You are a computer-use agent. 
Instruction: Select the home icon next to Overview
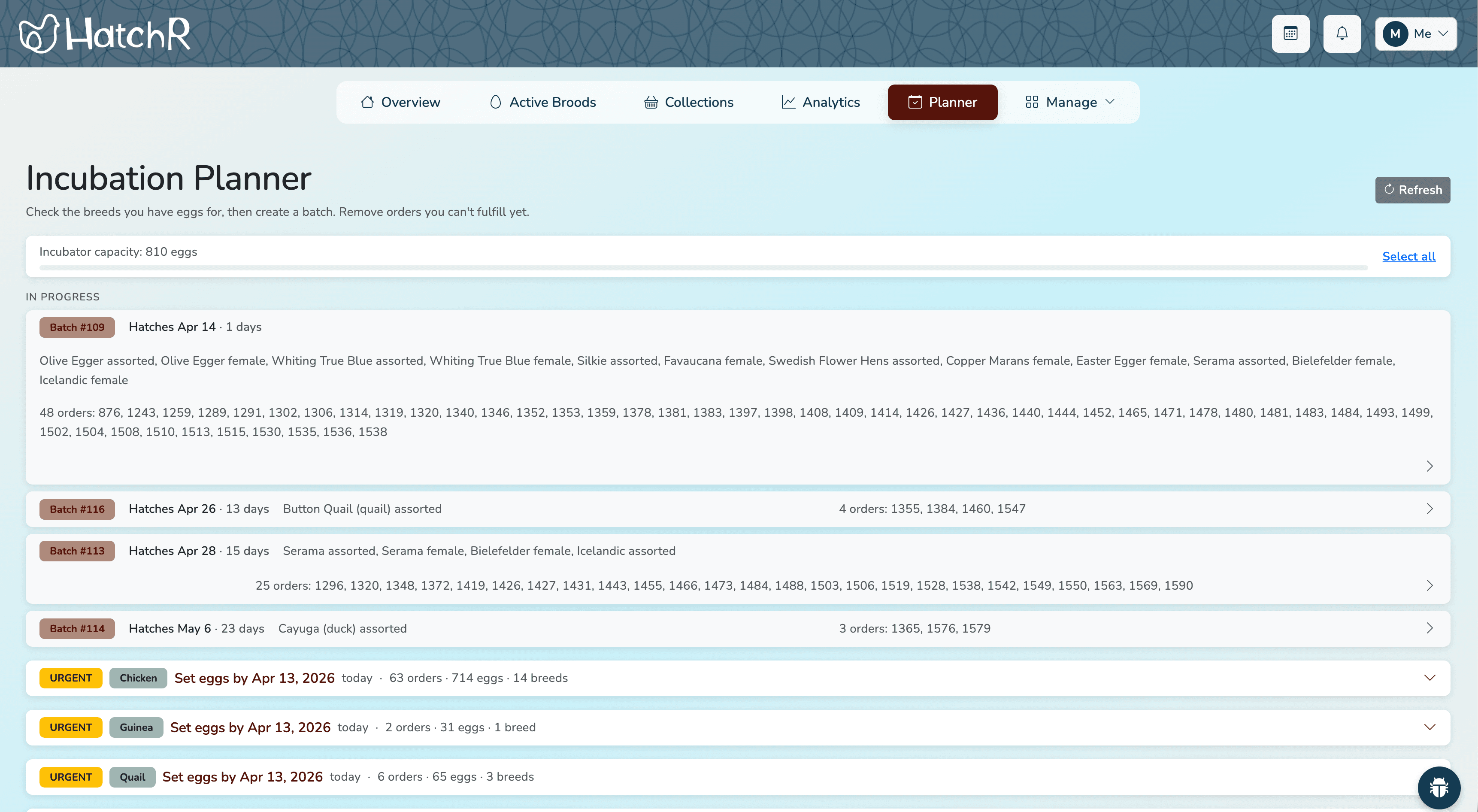(368, 102)
